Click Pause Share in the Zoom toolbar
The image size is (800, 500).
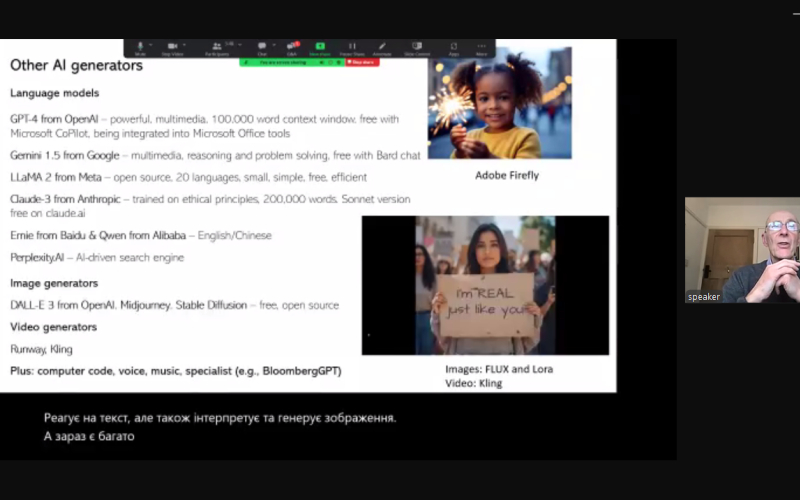pyautogui.click(x=352, y=48)
